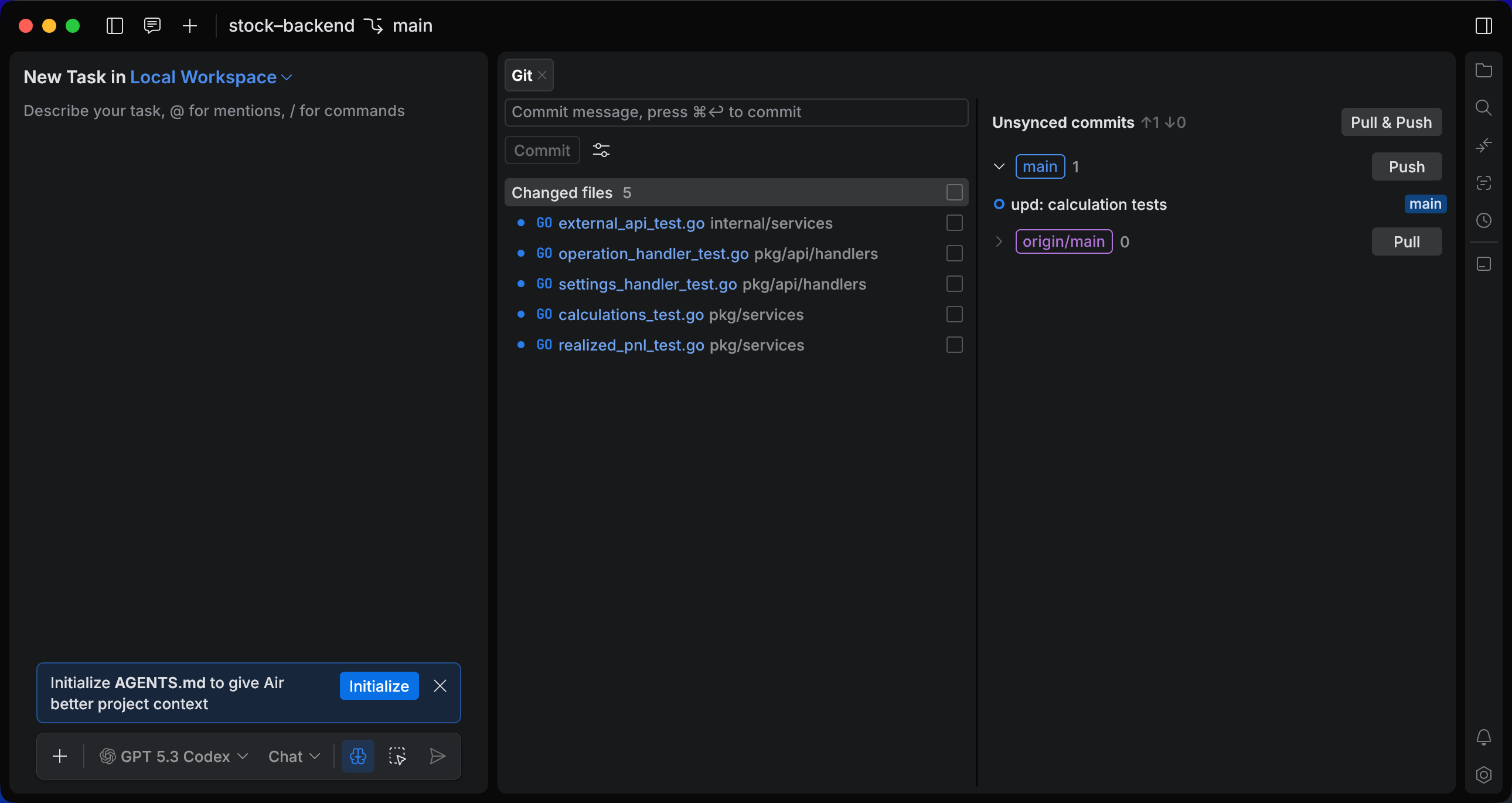Screen dimensions: 1512x803
Task: Check the external_api_test.go checkbox
Action: [x=954, y=223]
